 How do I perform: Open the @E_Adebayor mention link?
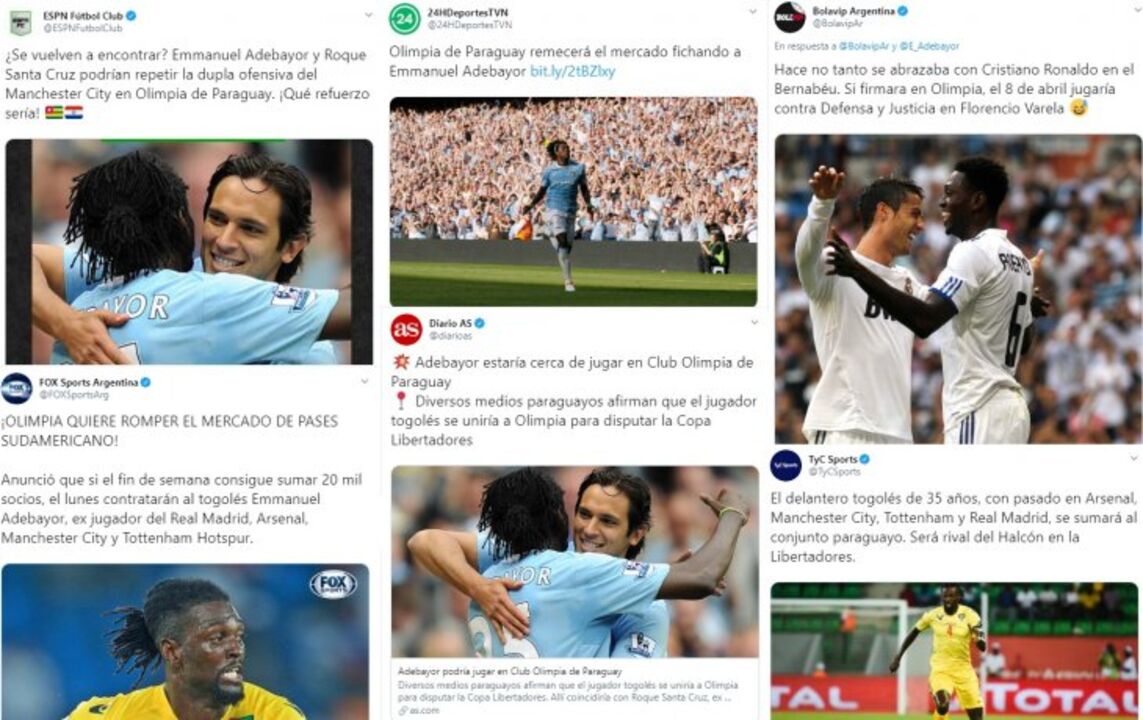(x=929, y=46)
